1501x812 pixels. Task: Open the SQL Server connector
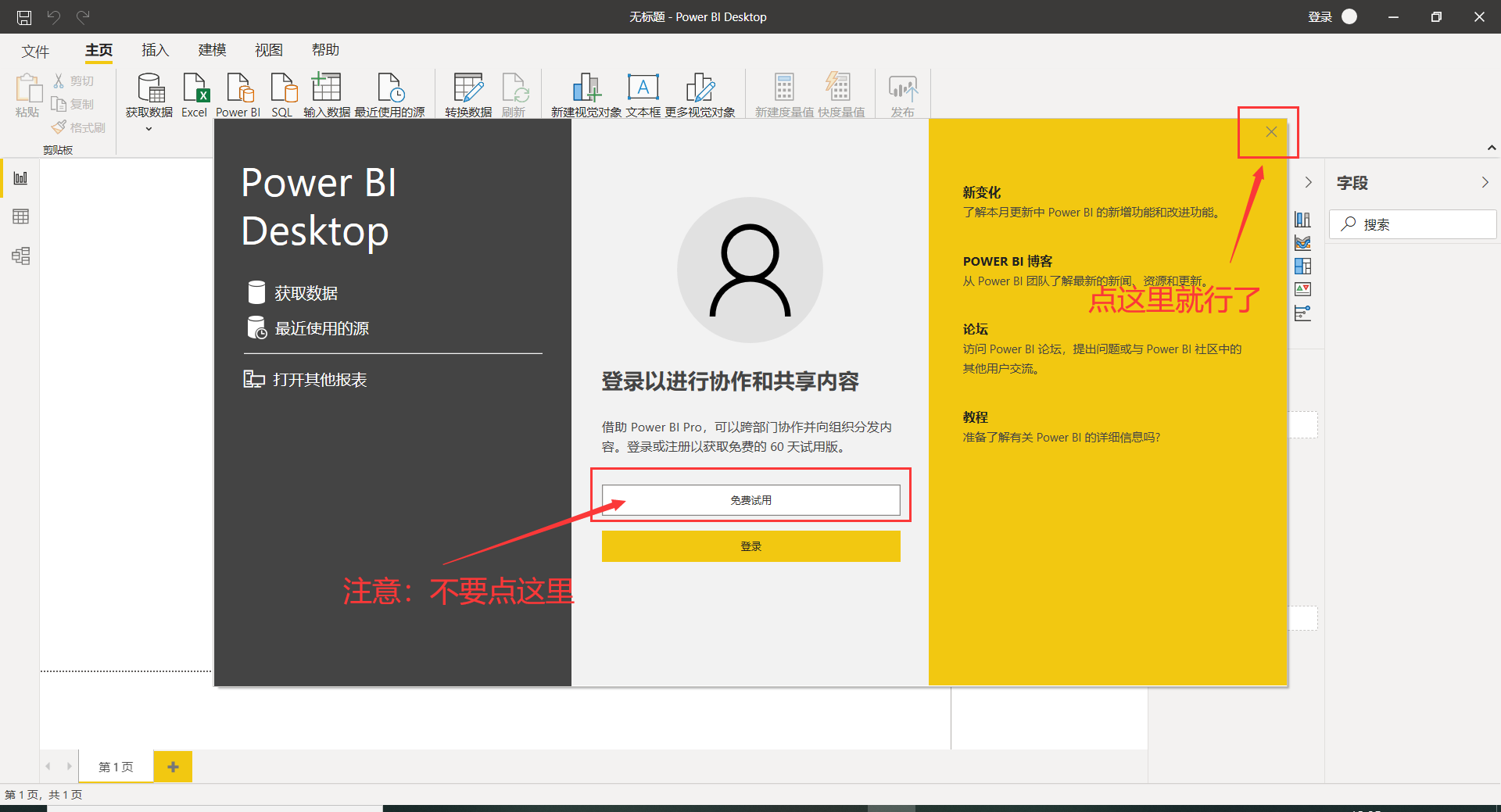coord(282,94)
